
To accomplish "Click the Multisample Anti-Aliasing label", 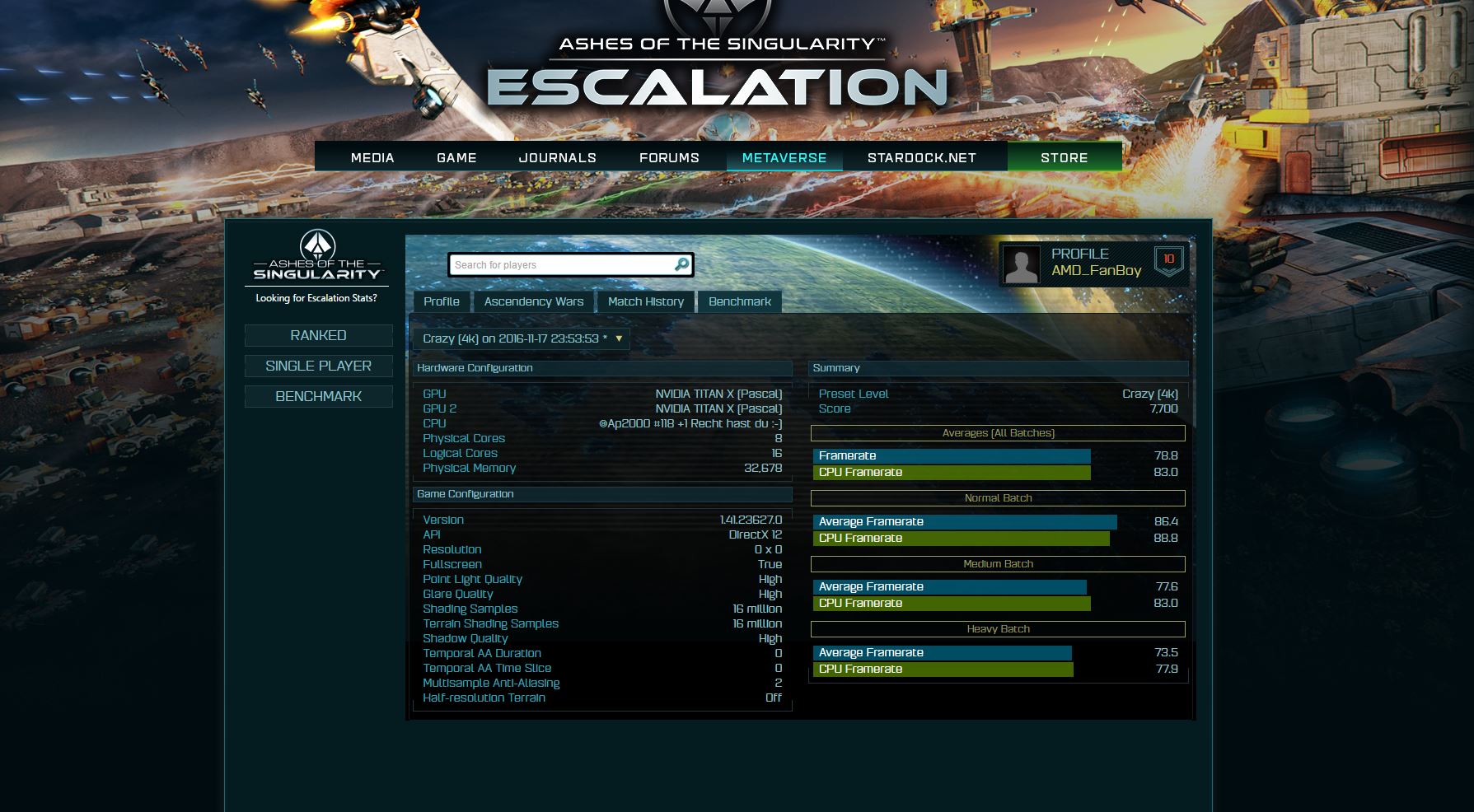I will click(x=491, y=683).
